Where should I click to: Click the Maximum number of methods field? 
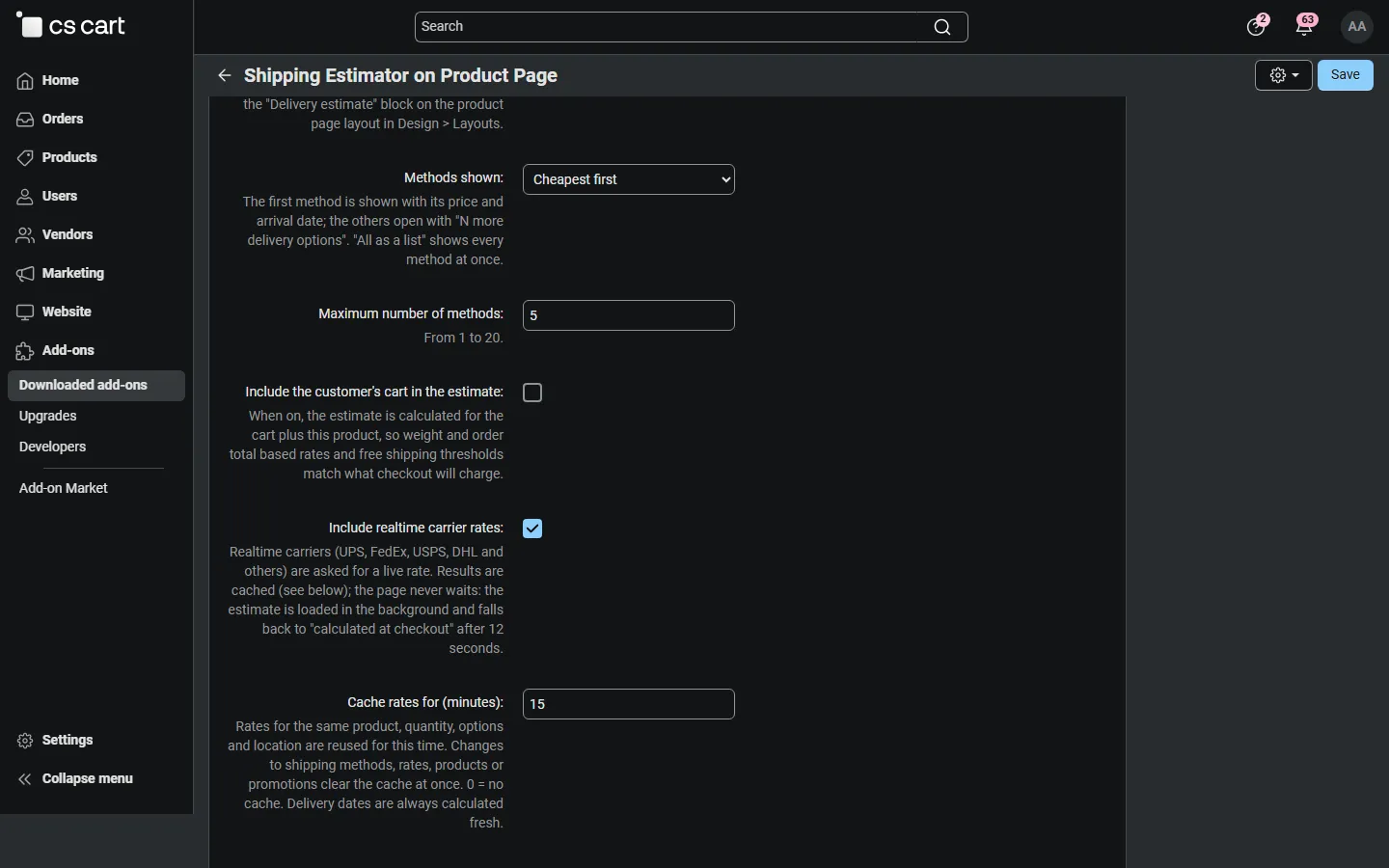click(x=629, y=315)
